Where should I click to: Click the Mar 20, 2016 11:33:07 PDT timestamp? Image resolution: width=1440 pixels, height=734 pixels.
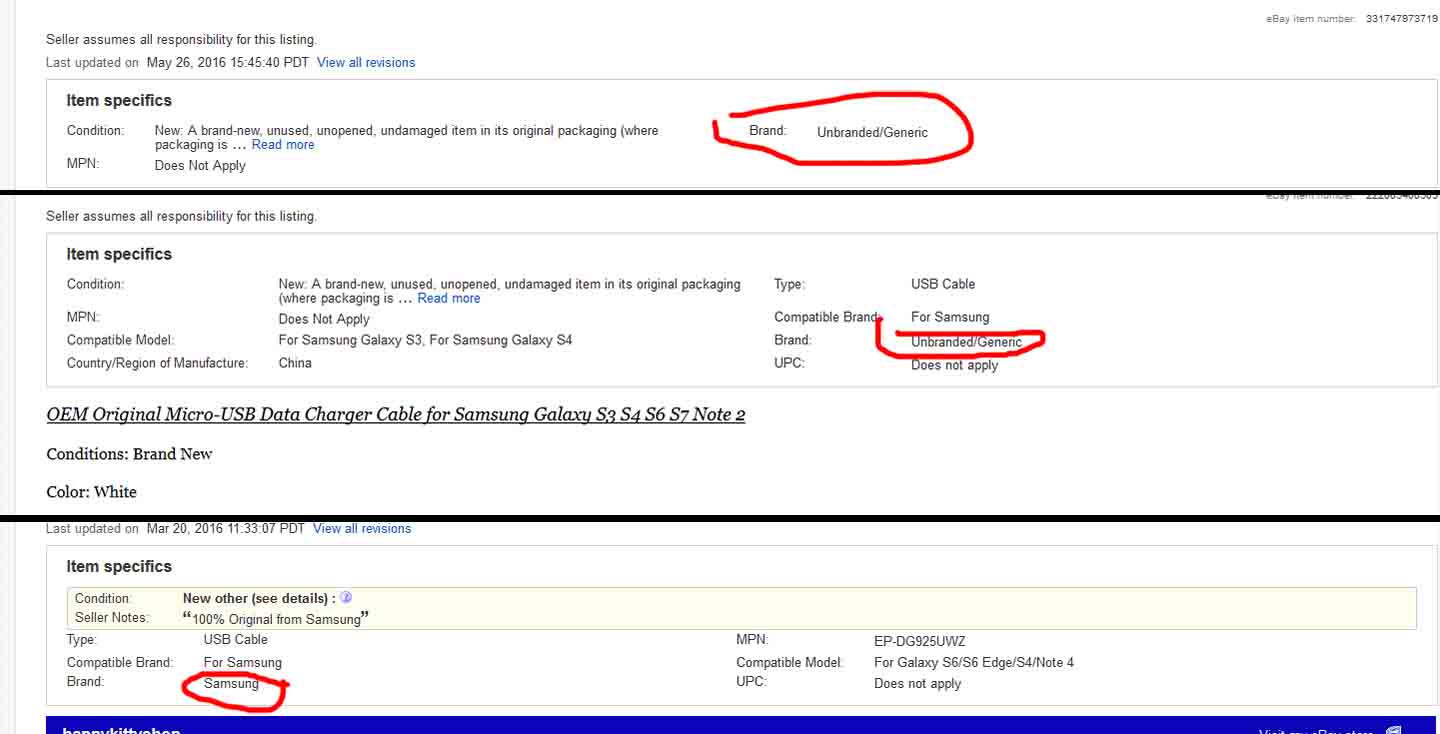[x=225, y=528]
